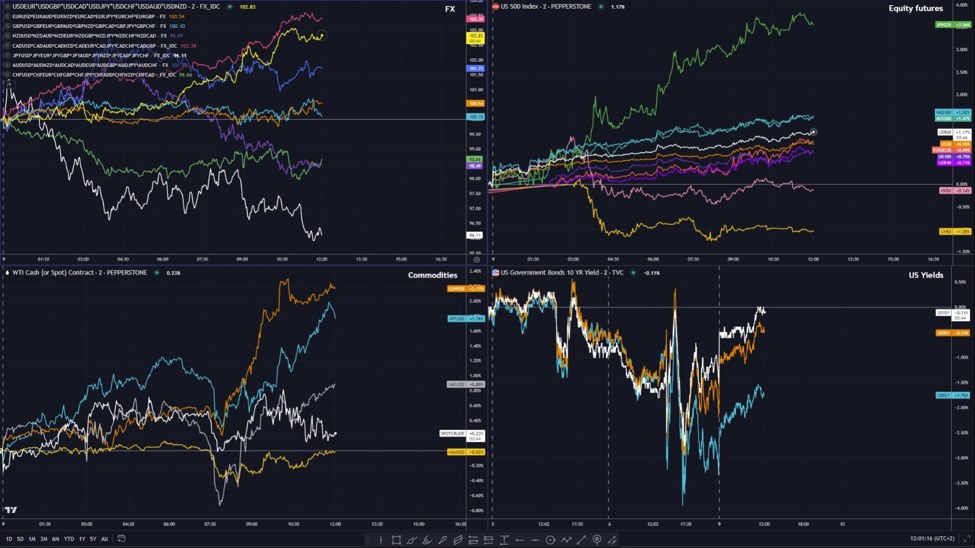975x548 pixels.
Task: Switch to the YTD time range
Action: pyautogui.click(x=68, y=539)
